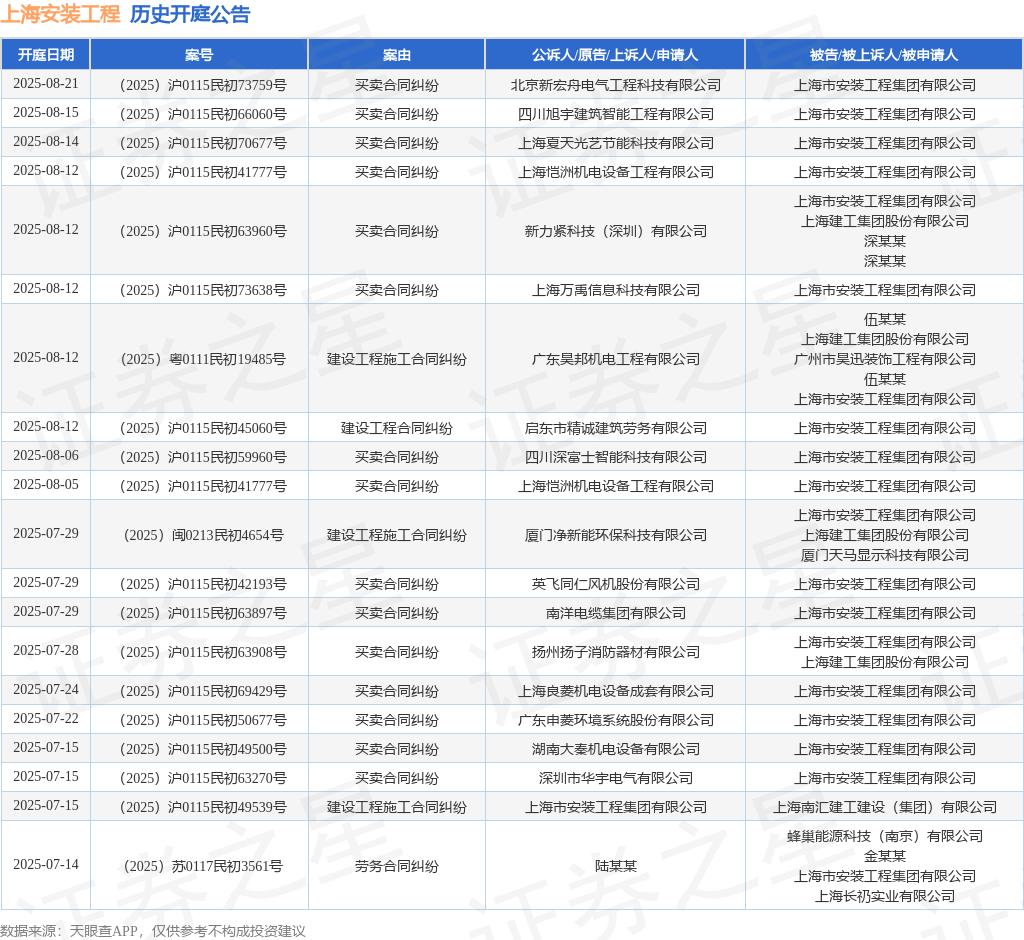Click plaintiff 厦门净新能环保科技有限公司
1024x940 pixels.
pos(615,535)
